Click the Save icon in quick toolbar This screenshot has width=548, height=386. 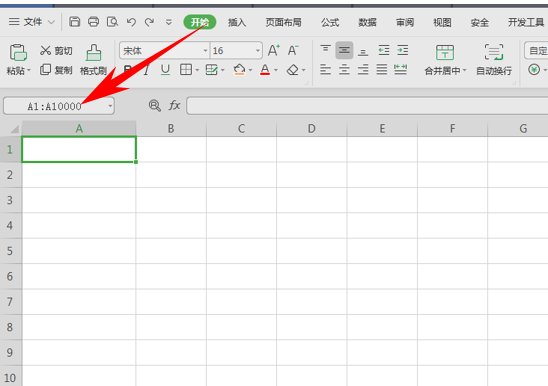(74, 22)
